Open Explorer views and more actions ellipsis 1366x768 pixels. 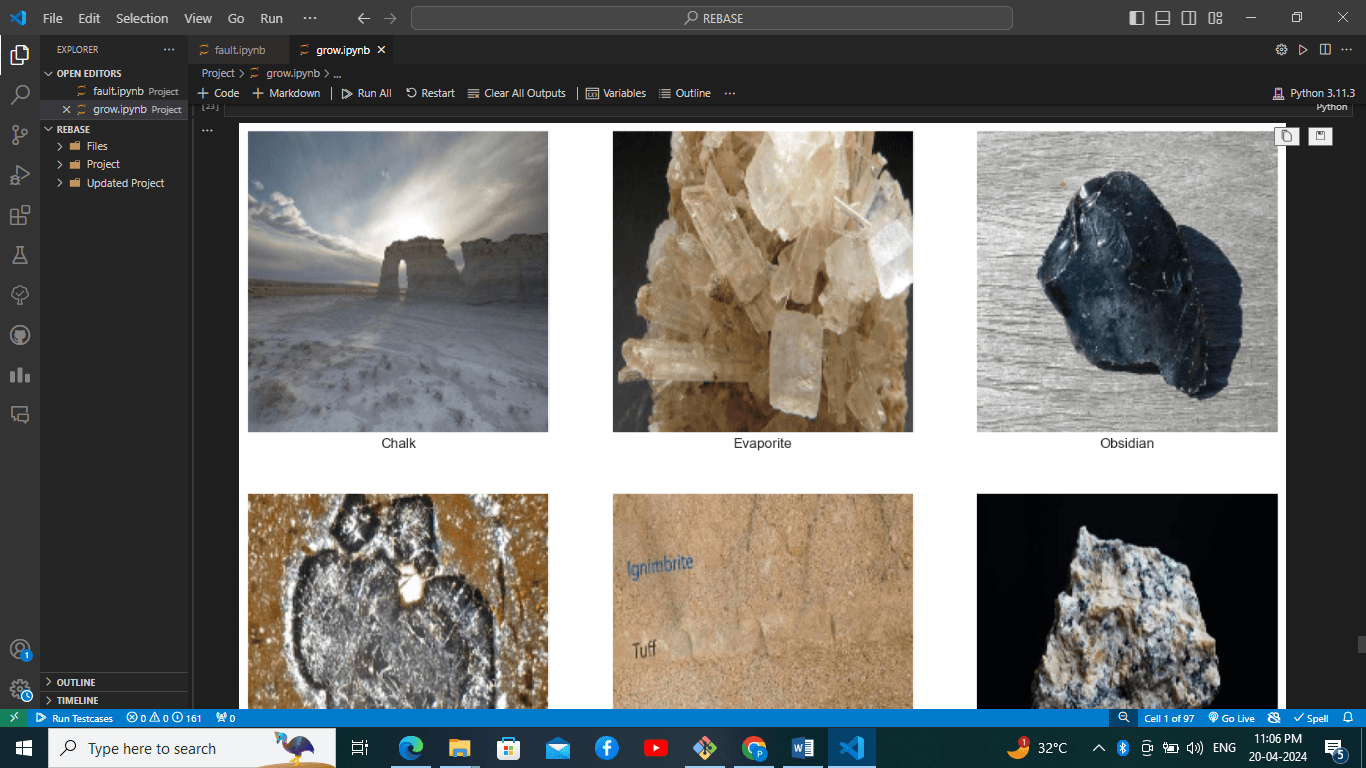[169, 49]
